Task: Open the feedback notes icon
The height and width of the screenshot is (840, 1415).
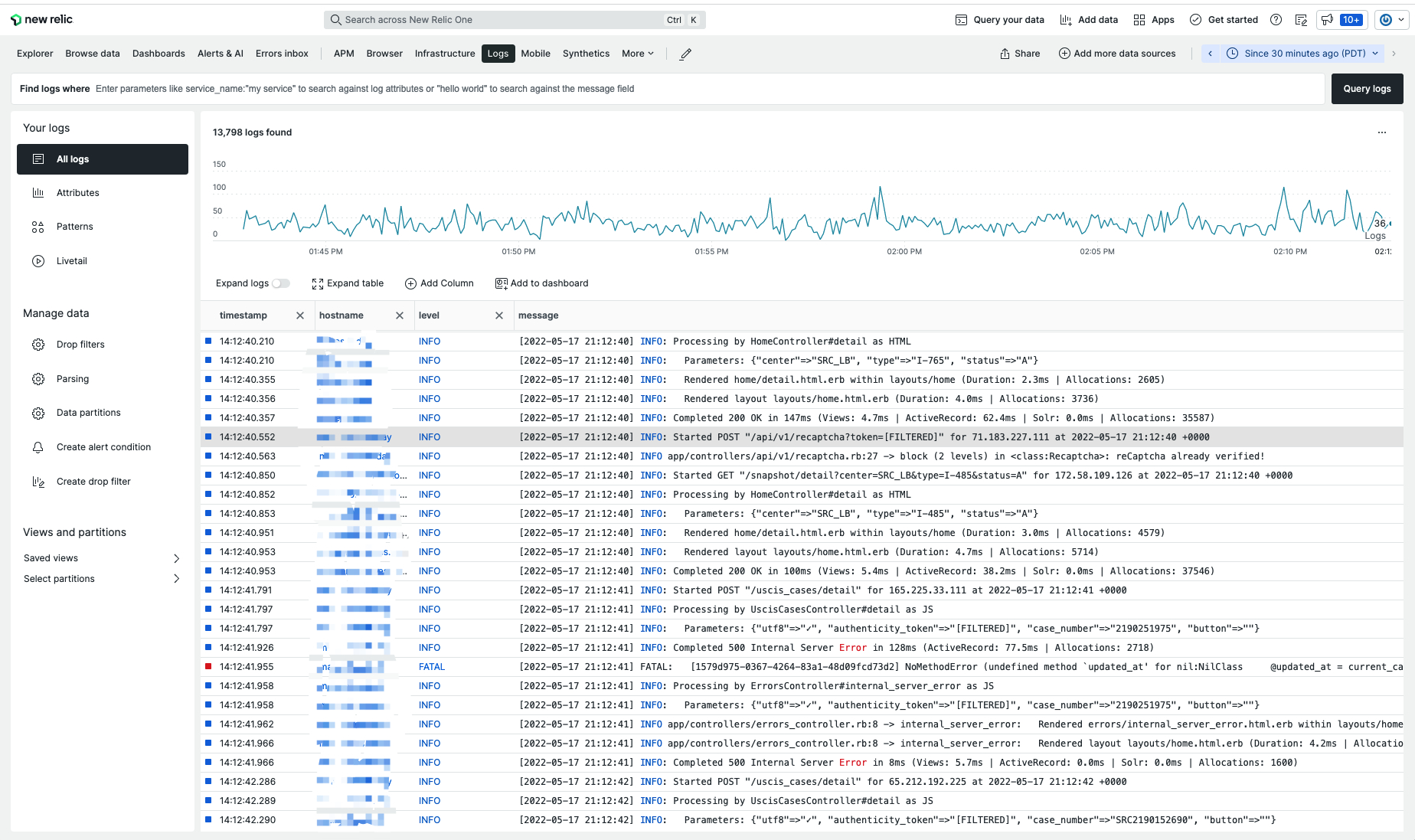Action: [x=1301, y=20]
